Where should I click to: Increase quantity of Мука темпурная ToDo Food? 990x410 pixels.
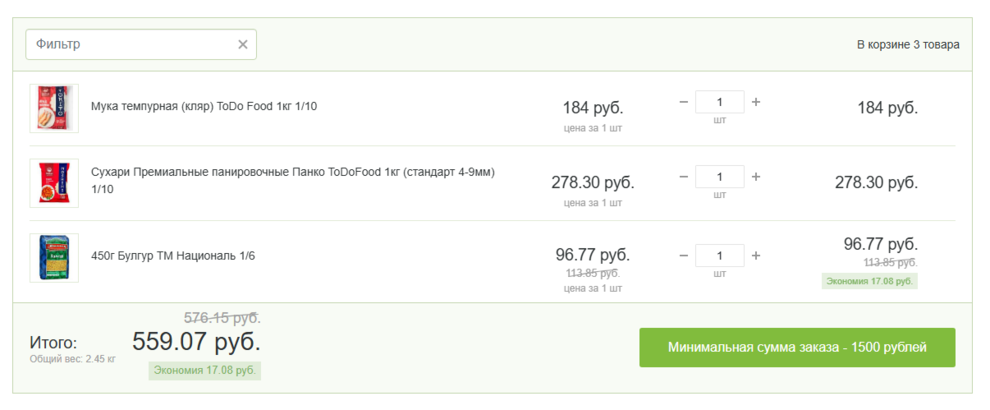coord(756,102)
